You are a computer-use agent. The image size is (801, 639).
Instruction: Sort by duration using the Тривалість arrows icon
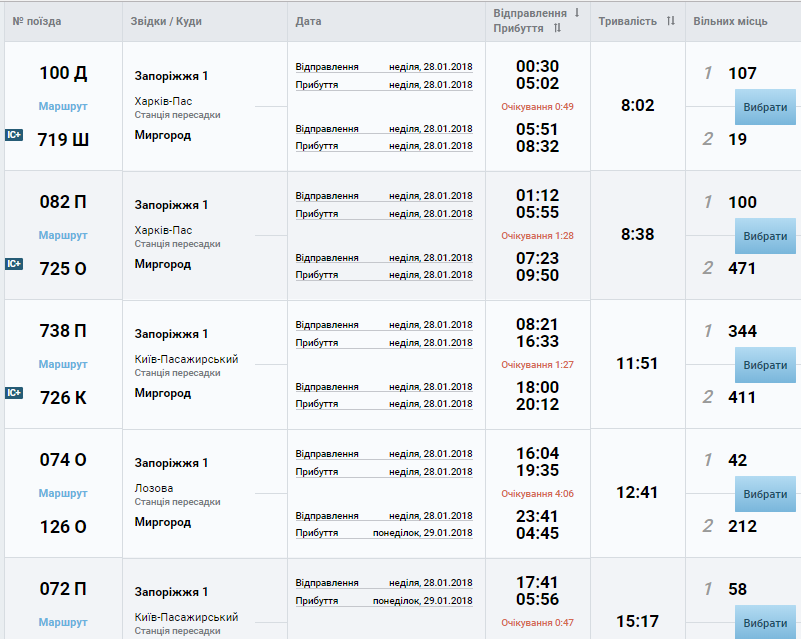[x=671, y=21]
